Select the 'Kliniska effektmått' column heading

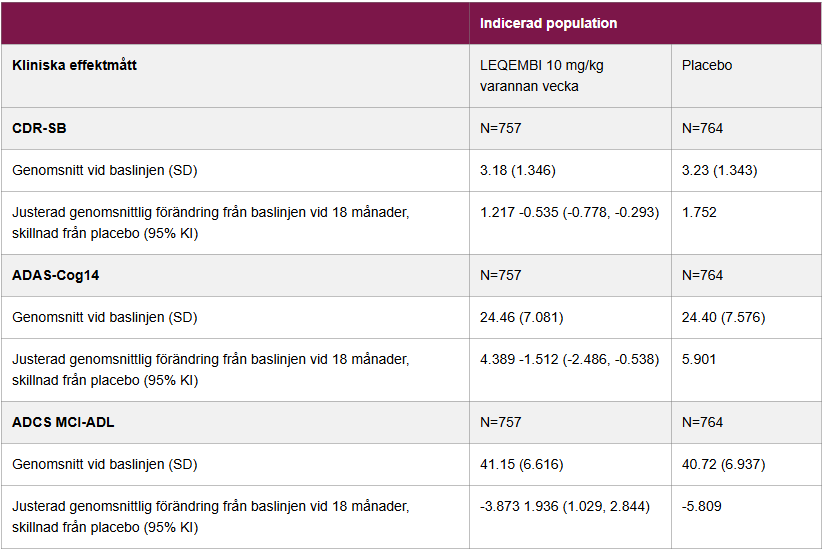point(75,66)
